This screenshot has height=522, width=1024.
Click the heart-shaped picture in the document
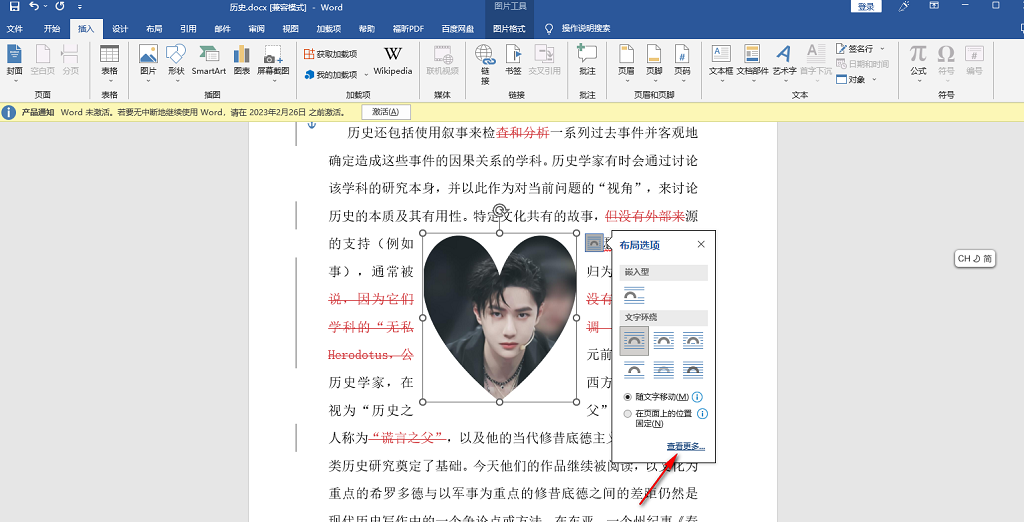(500, 318)
